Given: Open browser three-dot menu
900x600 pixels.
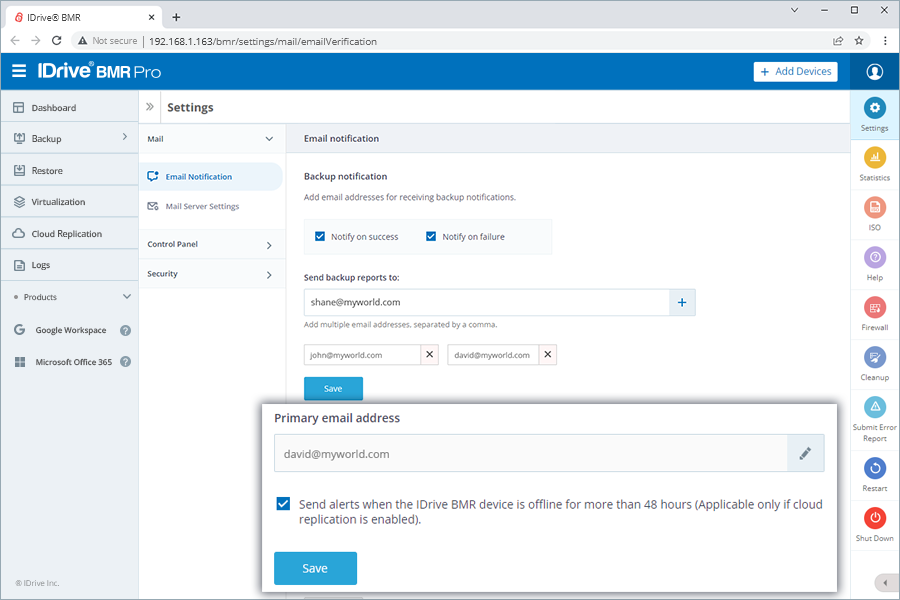Looking at the screenshot, I should (885, 41).
